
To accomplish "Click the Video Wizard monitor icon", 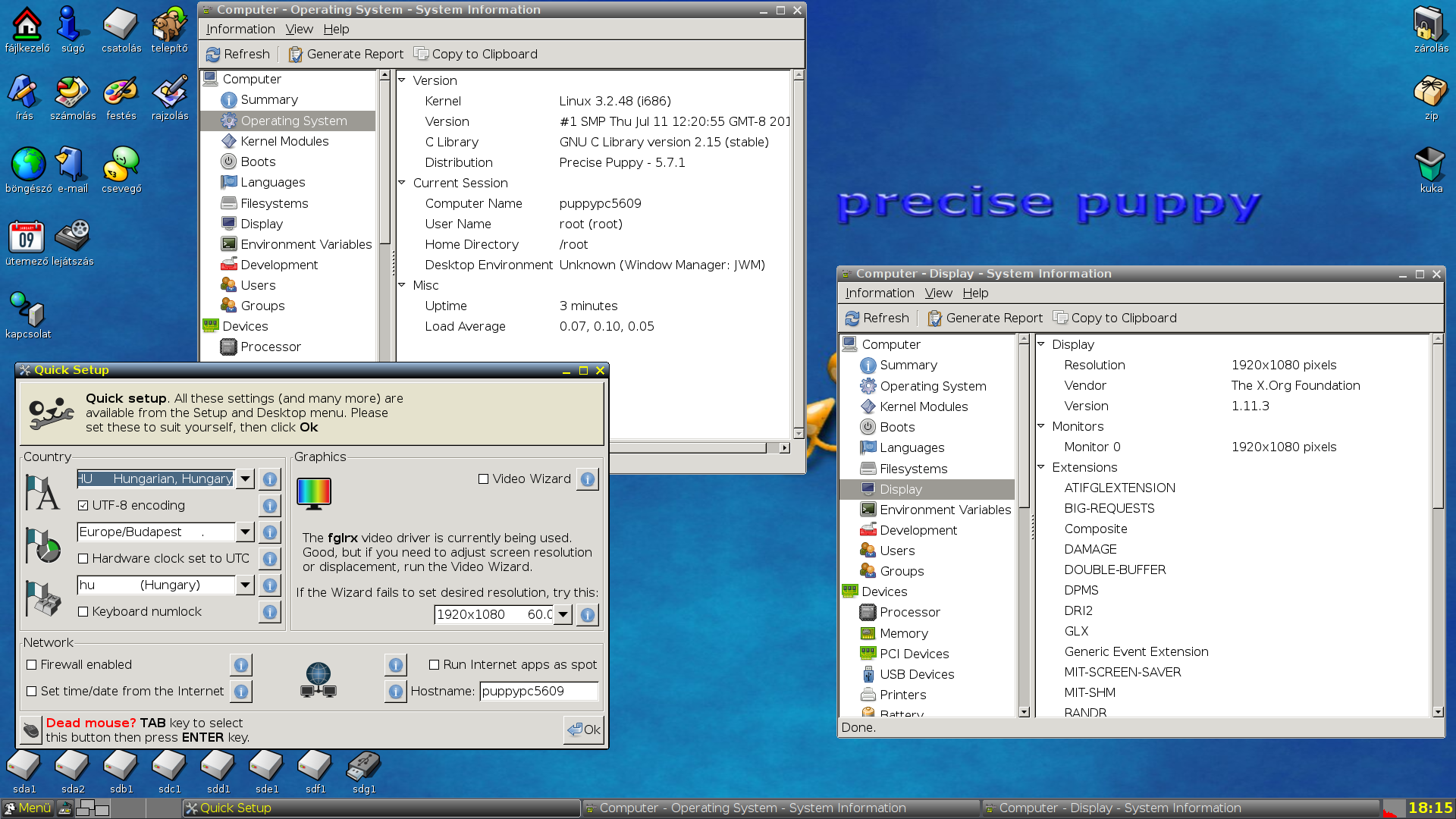I will click(x=314, y=494).
